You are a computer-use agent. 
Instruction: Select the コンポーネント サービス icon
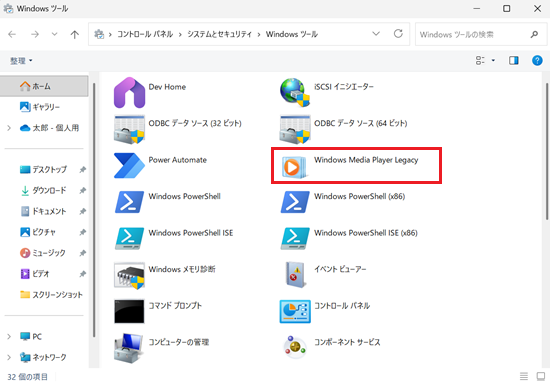click(x=295, y=347)
